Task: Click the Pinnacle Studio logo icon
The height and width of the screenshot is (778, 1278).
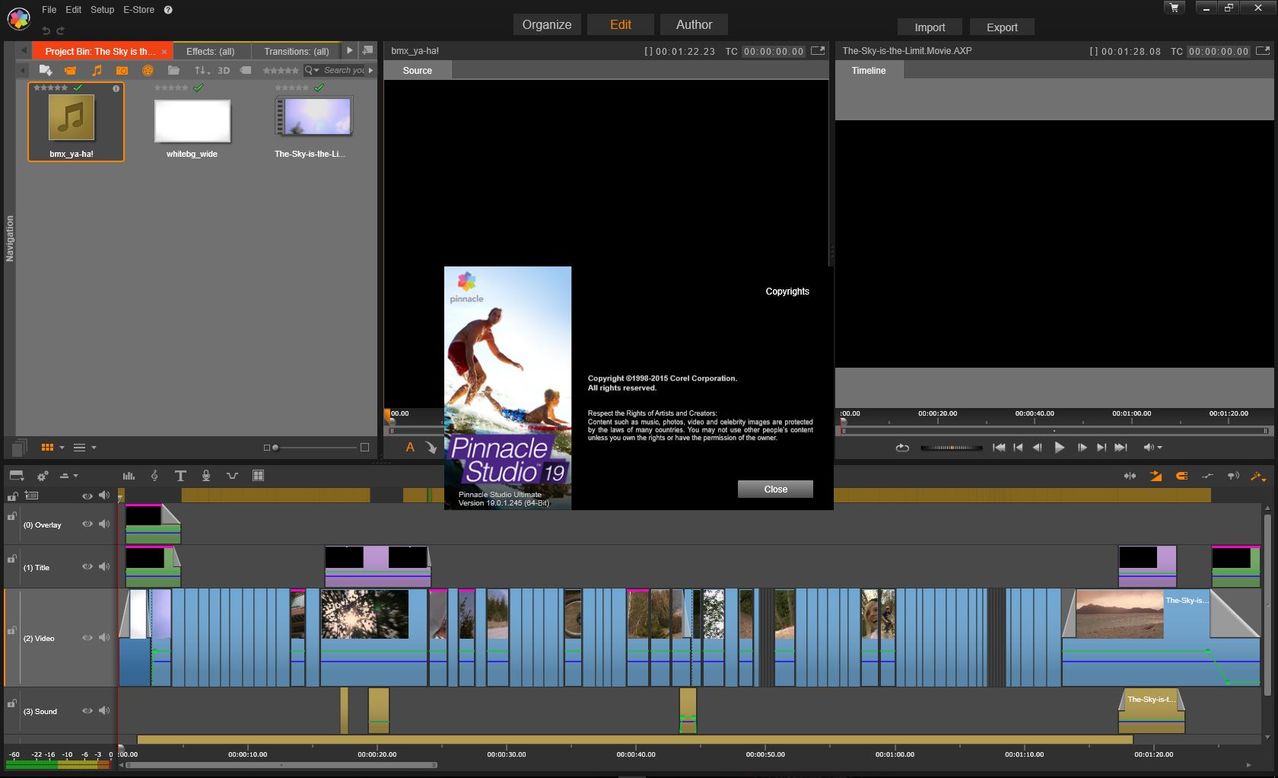Action: point(18,20)
